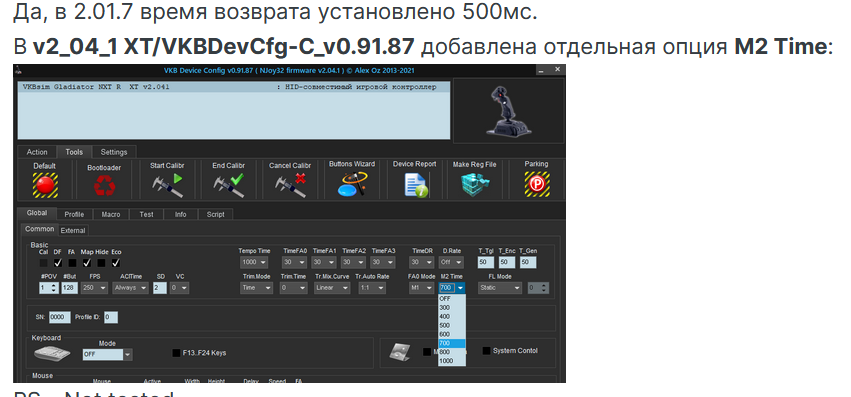The height and width of the screenshot is (397, 851).
Task: Finish calibration via End Calibr icon
Action: pyautogui.click(x=228, y=185)
